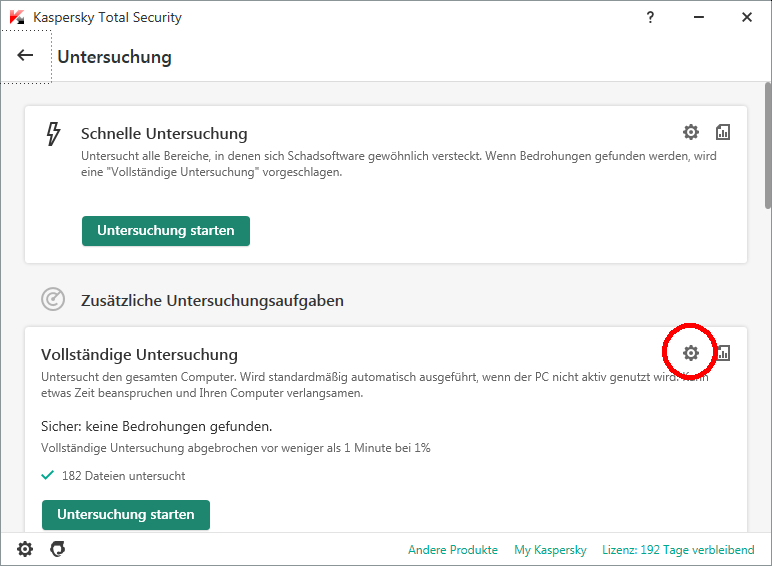Open settings for Schnelle Untersuchung
Viewport: 772px width, 566px height.
[691, 132]
